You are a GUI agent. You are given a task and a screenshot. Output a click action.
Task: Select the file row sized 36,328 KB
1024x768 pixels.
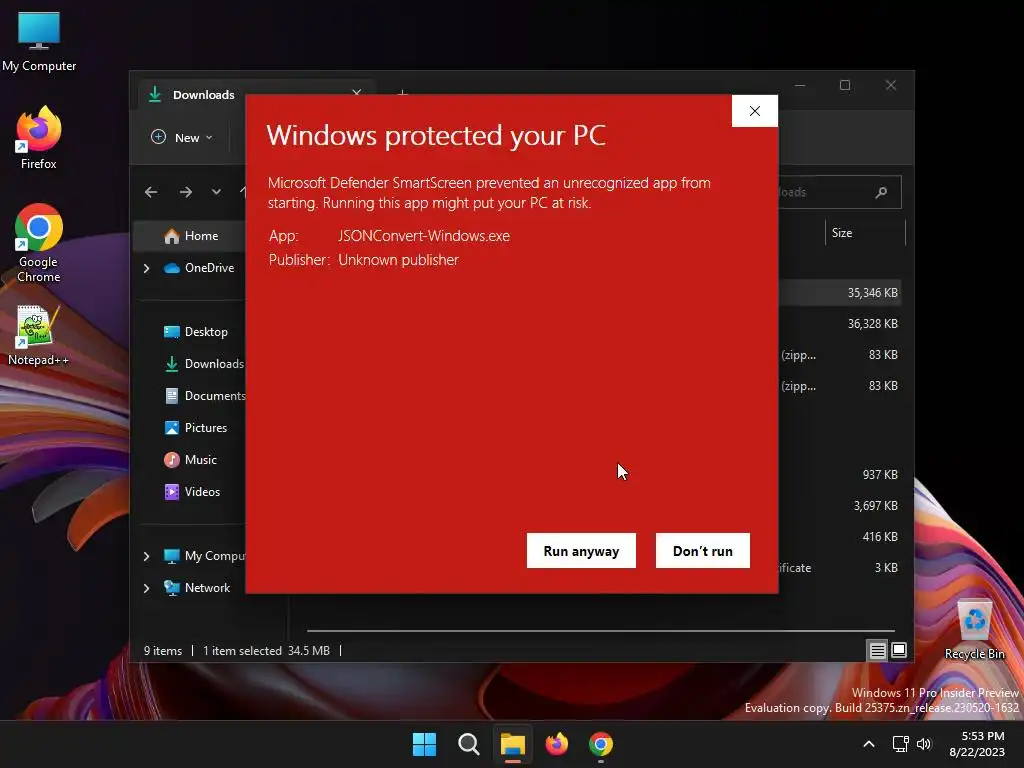[841, 324]
